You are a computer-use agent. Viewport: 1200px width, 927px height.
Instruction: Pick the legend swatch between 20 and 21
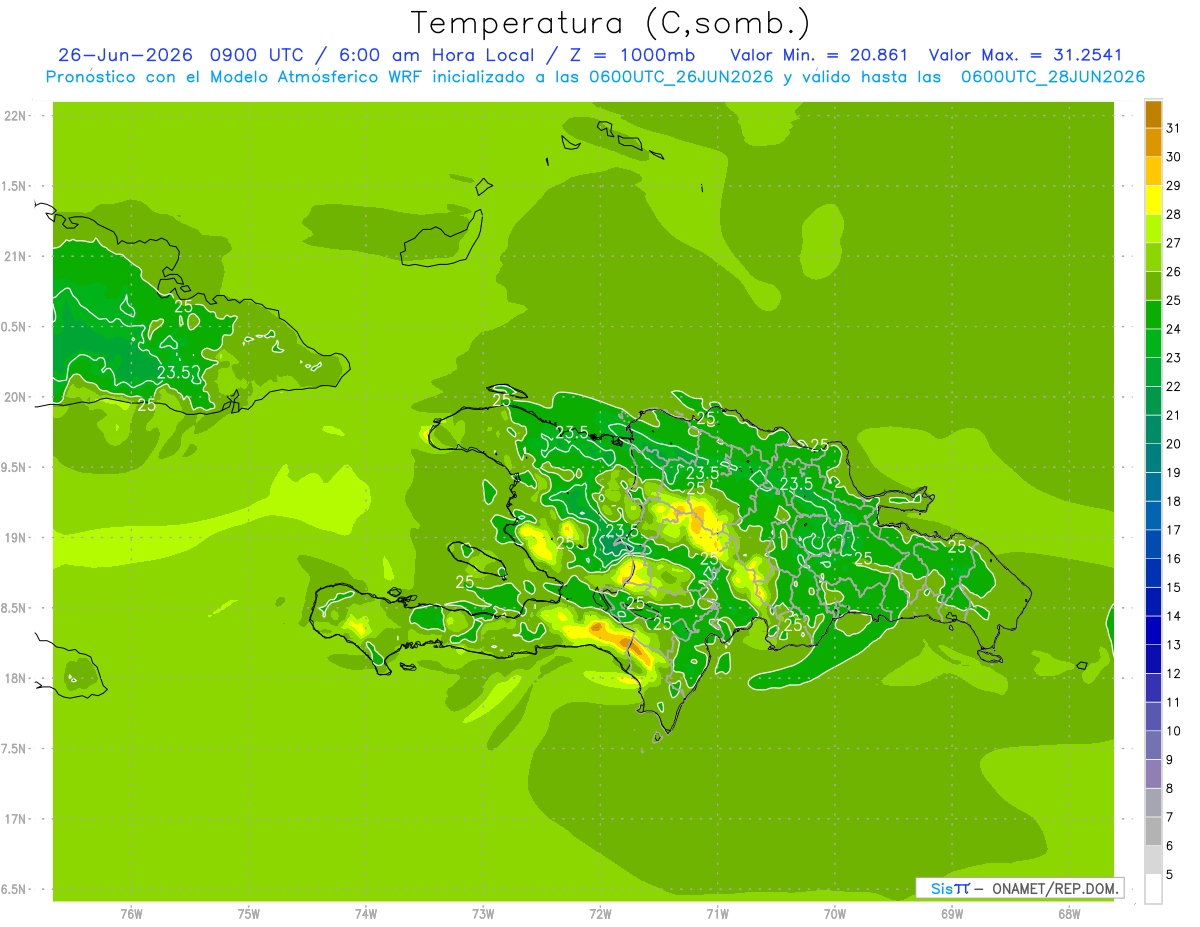(x=1153, y=429)
